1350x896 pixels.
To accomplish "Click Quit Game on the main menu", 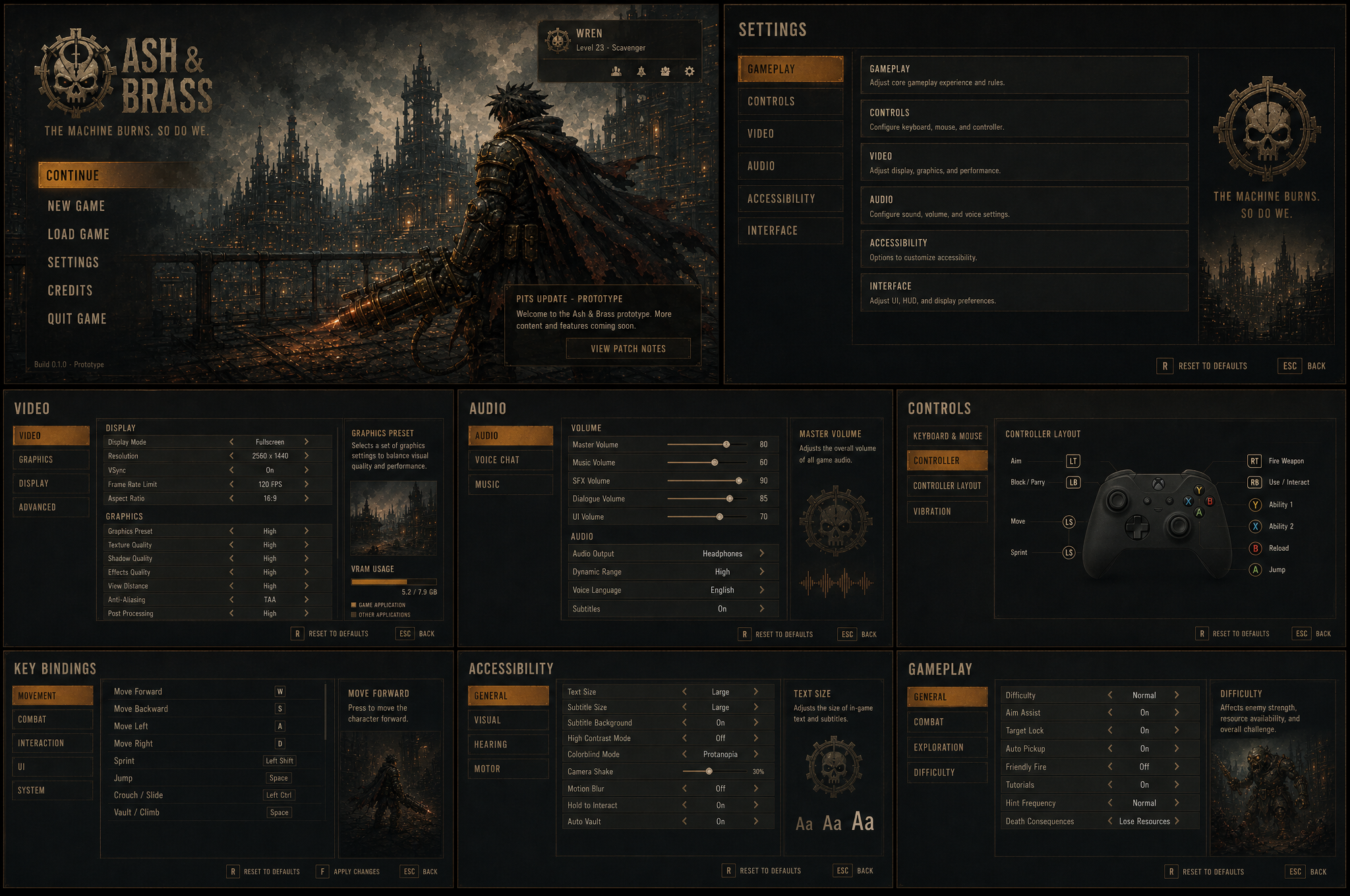I will pos(77,319).
